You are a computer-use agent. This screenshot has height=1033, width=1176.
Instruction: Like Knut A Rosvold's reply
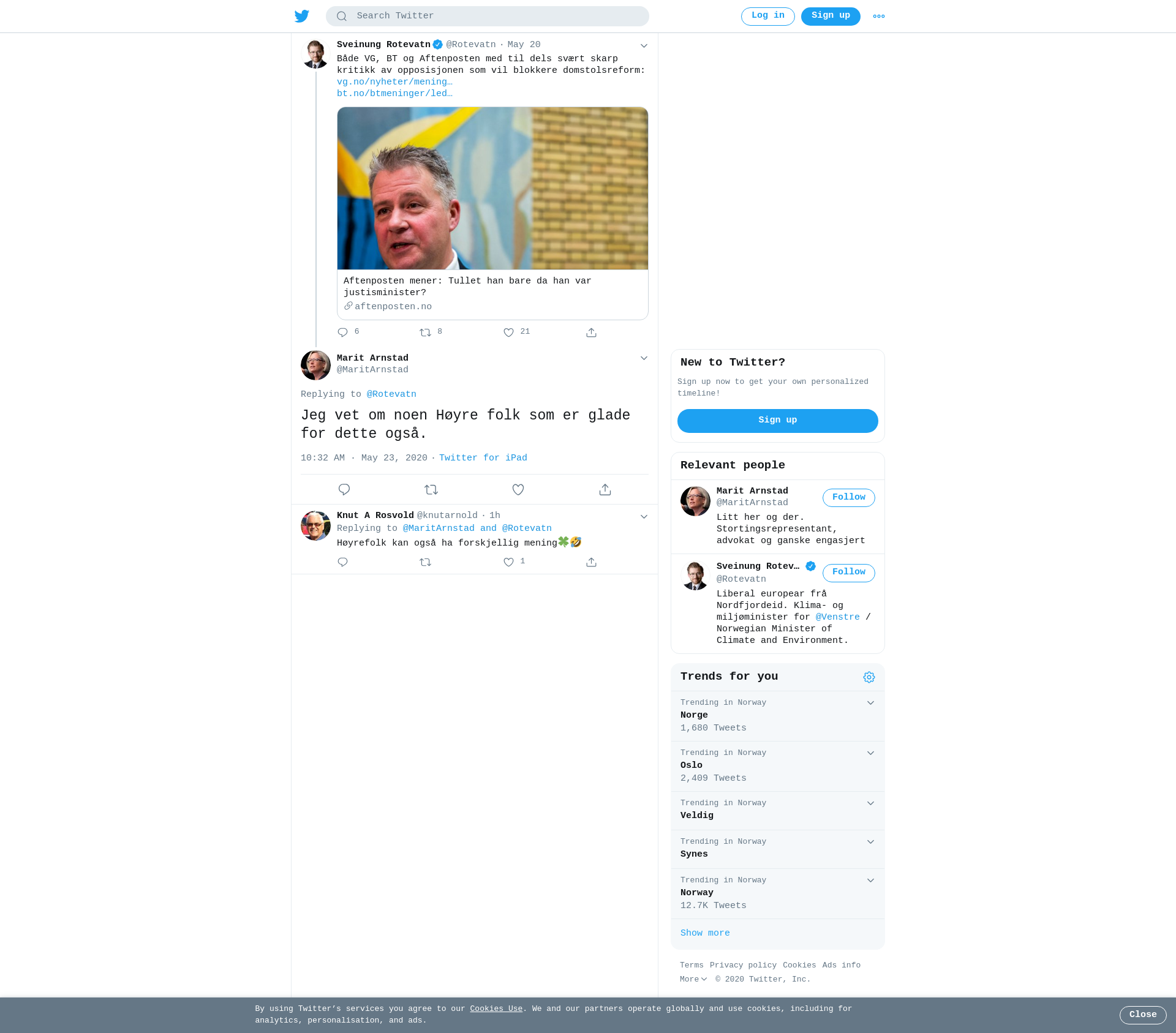[509, 562]
